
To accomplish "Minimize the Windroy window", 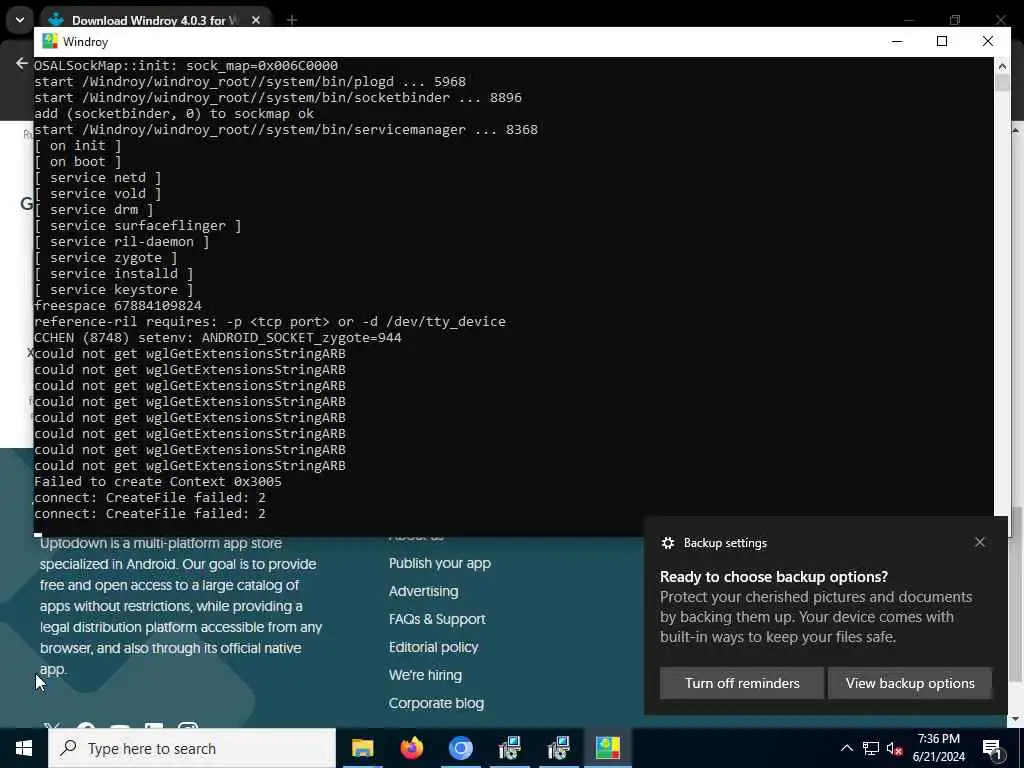I will (x=897, y=42).
